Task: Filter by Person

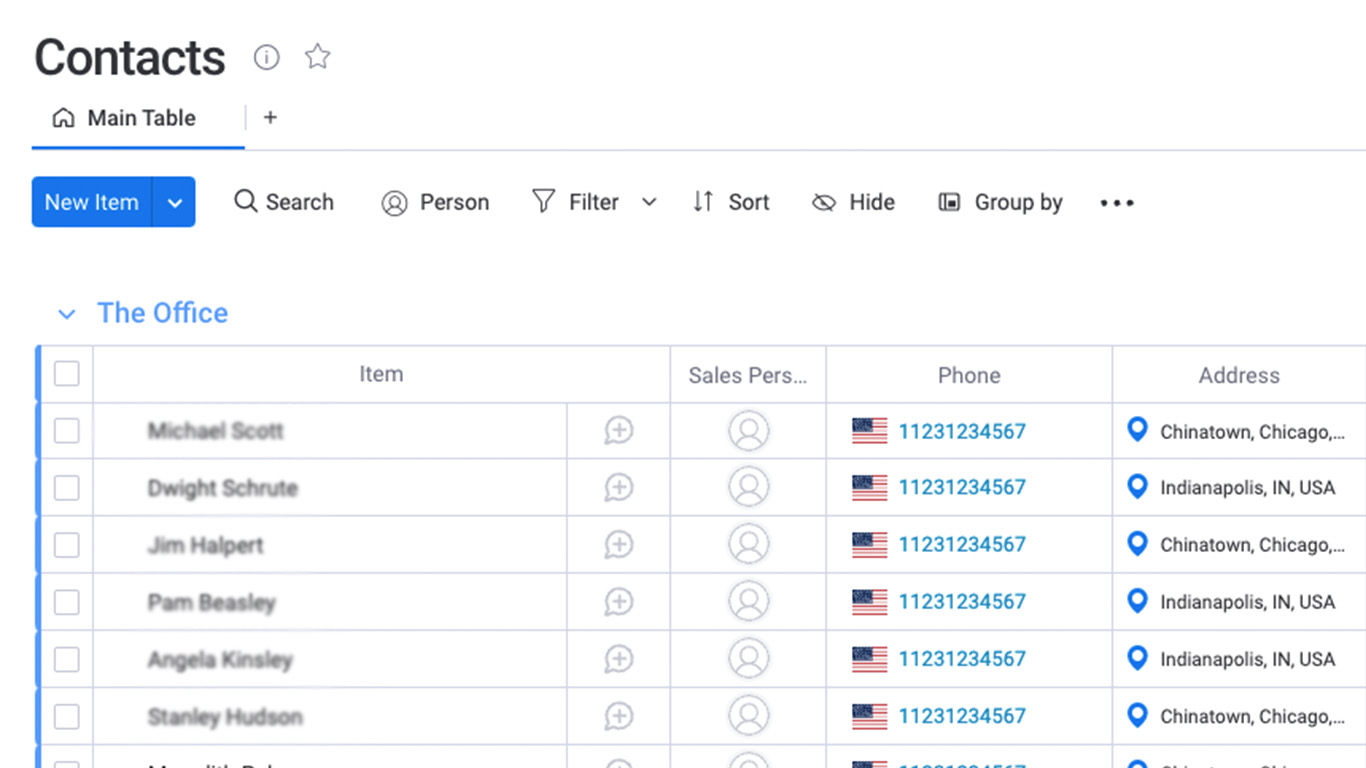Action: click(x=435, y=203)
